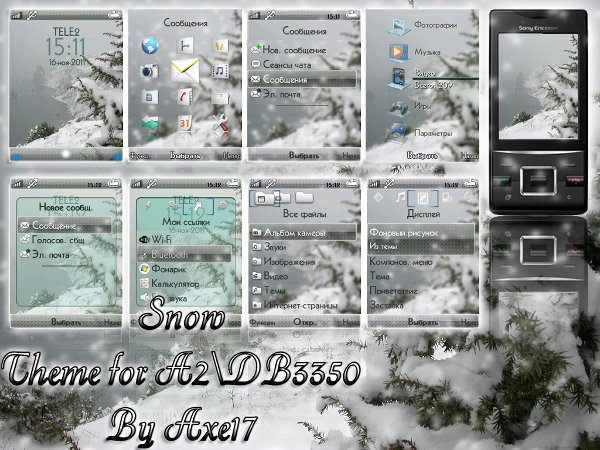Select the Wi-Fi icon in Мои ссылки
Viewport: 600px width, 450px height.
pyautogui.click(x=144, y=240)
